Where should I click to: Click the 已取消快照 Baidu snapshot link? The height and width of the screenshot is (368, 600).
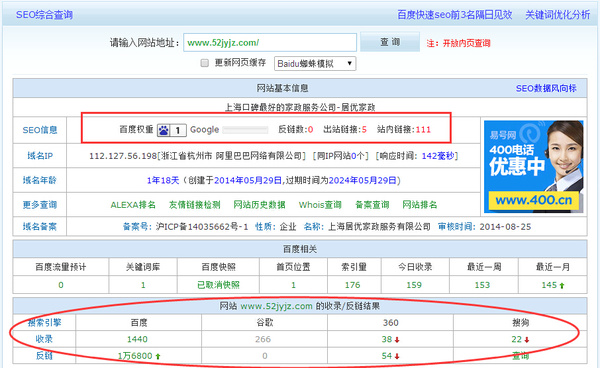[218, 285]
